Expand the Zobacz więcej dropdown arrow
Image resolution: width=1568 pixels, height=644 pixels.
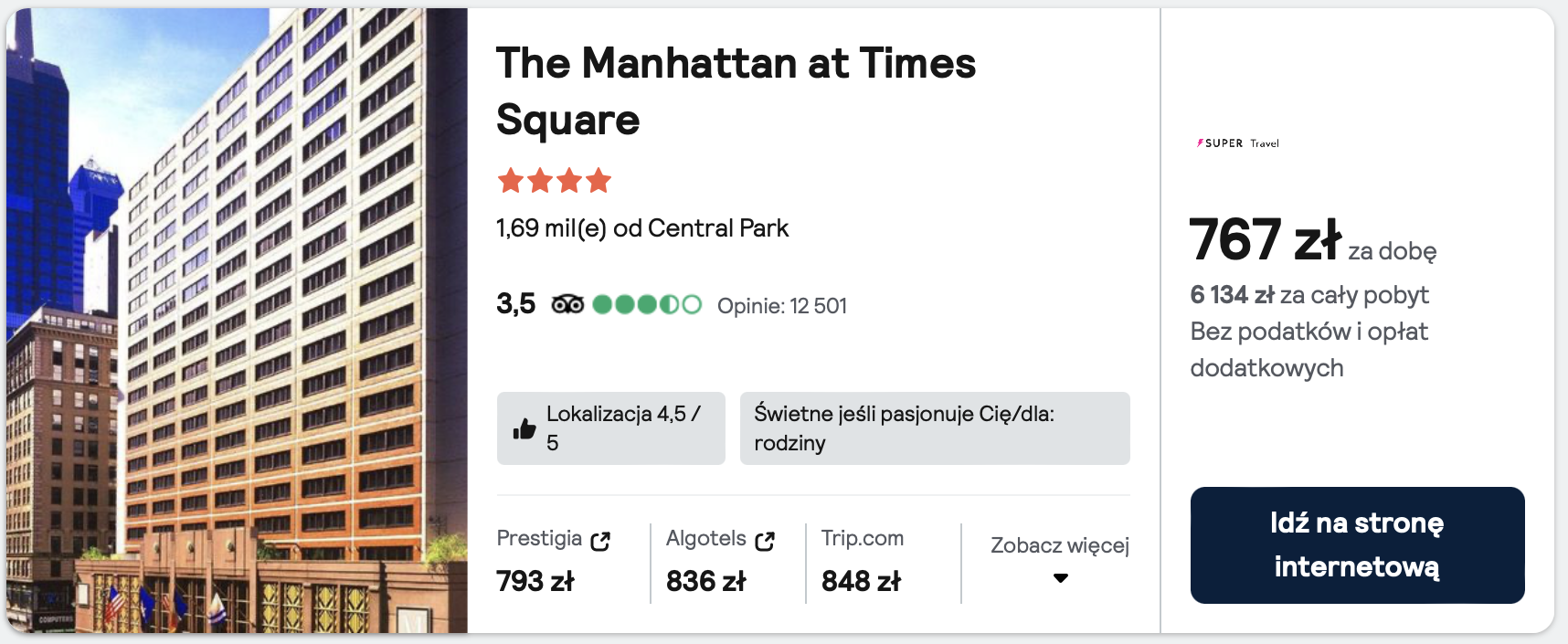1061,578
